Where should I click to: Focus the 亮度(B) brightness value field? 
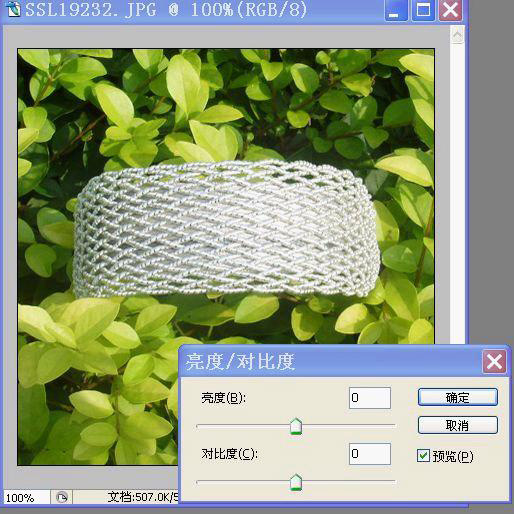click(370, 398)
